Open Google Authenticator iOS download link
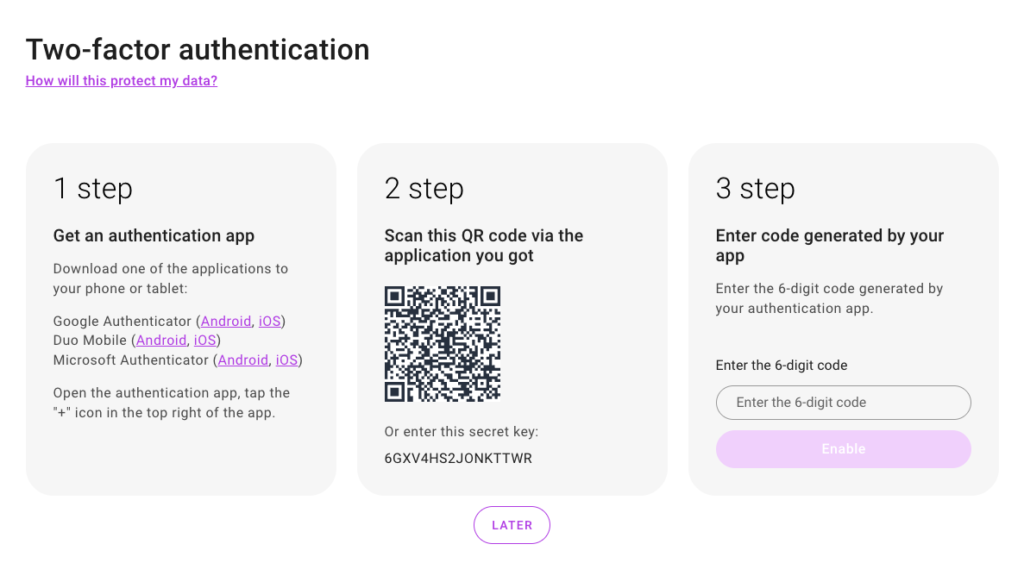This screenshot has height=563, width=1024. [x=270, y=321]
